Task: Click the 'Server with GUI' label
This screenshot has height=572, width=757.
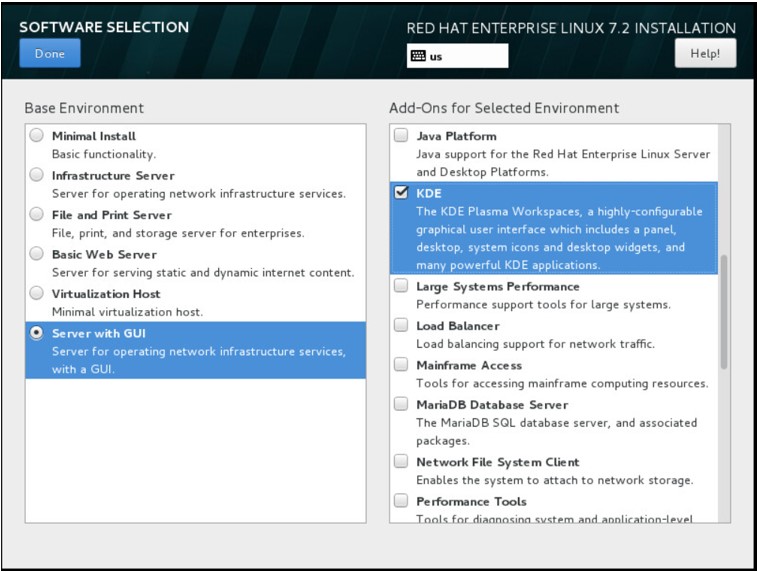Action: [98, 334]
